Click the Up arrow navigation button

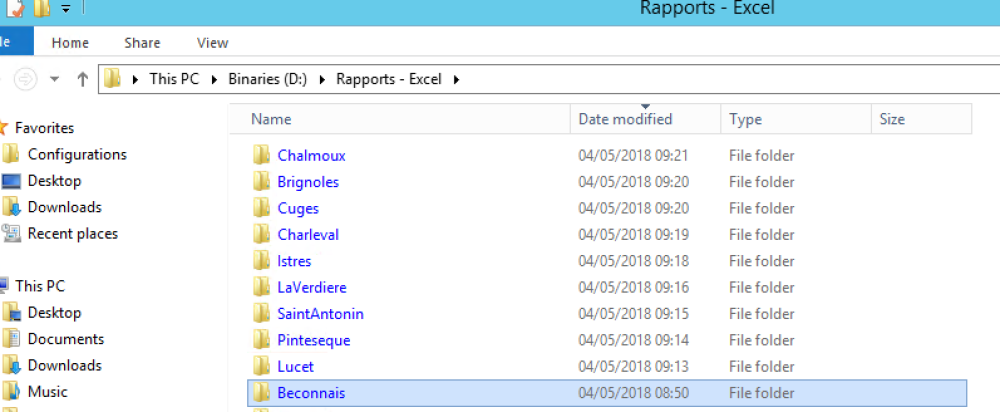tap(83, 79)
